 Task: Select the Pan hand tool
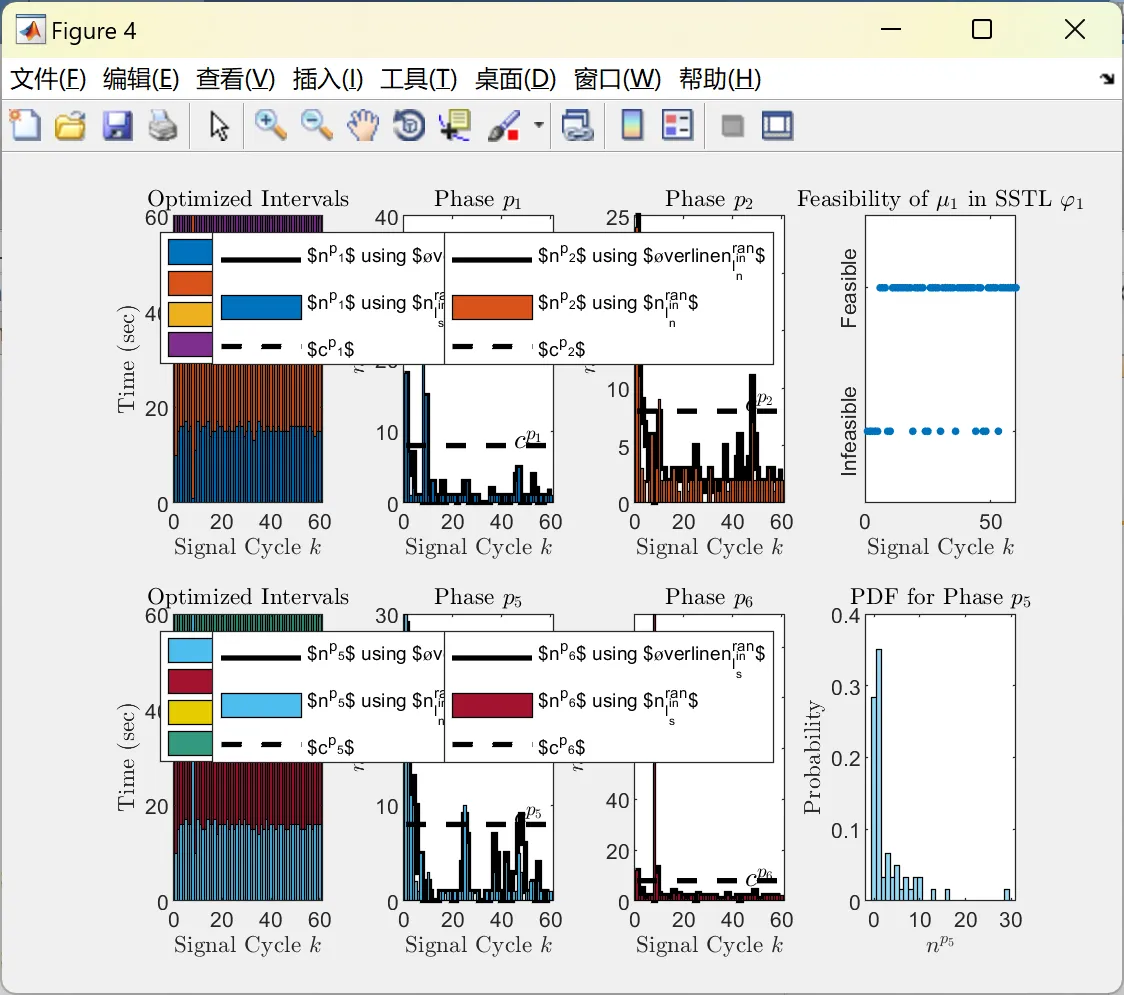(363, 125)
